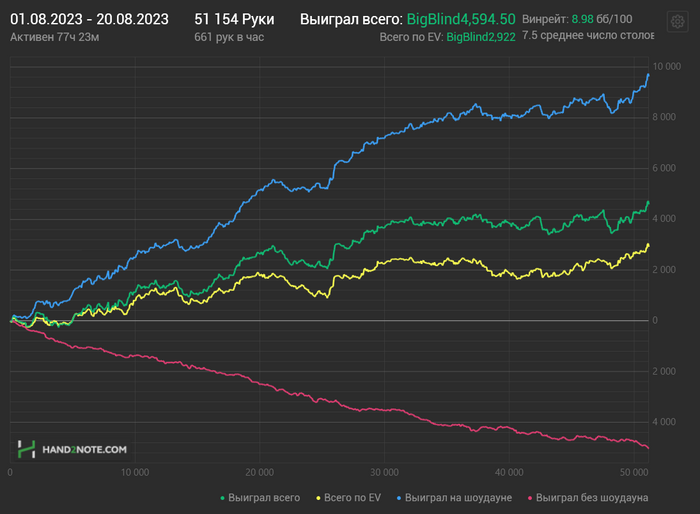Click the '30 000' x-axis label
This screenshot has height=514, width=700.
point(384,472)
